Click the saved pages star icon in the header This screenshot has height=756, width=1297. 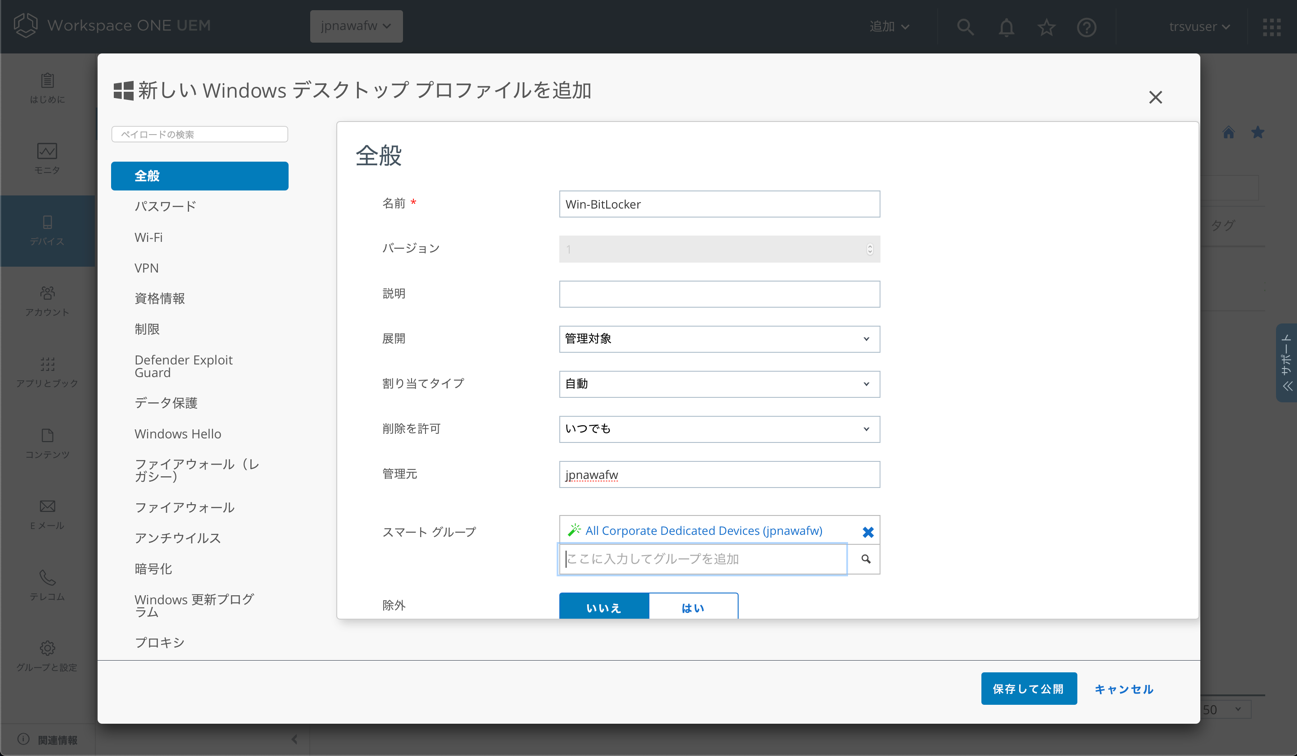pyautogui.click(x=1046, y=27)
